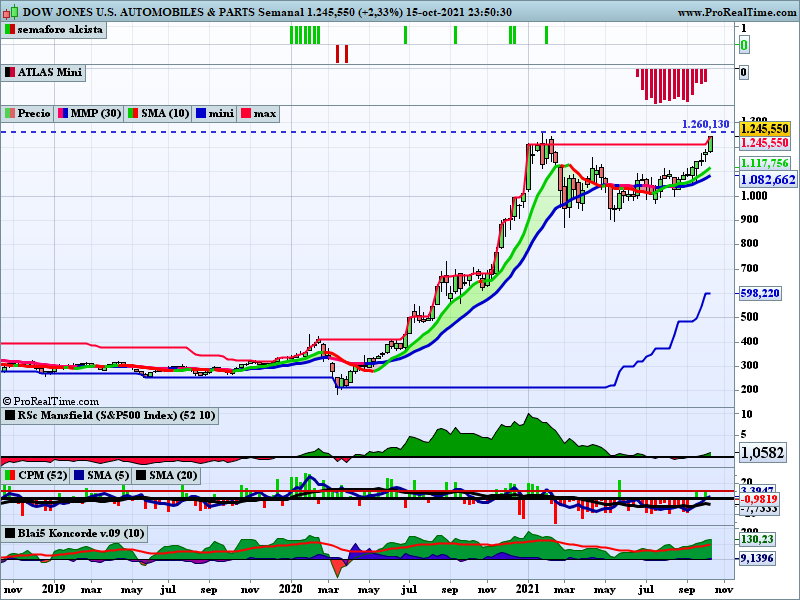The height and width of the screenshot is (600, 800).
Task: Click the black-red icon of ATLAS Mini
Action: tap(10, 72)
